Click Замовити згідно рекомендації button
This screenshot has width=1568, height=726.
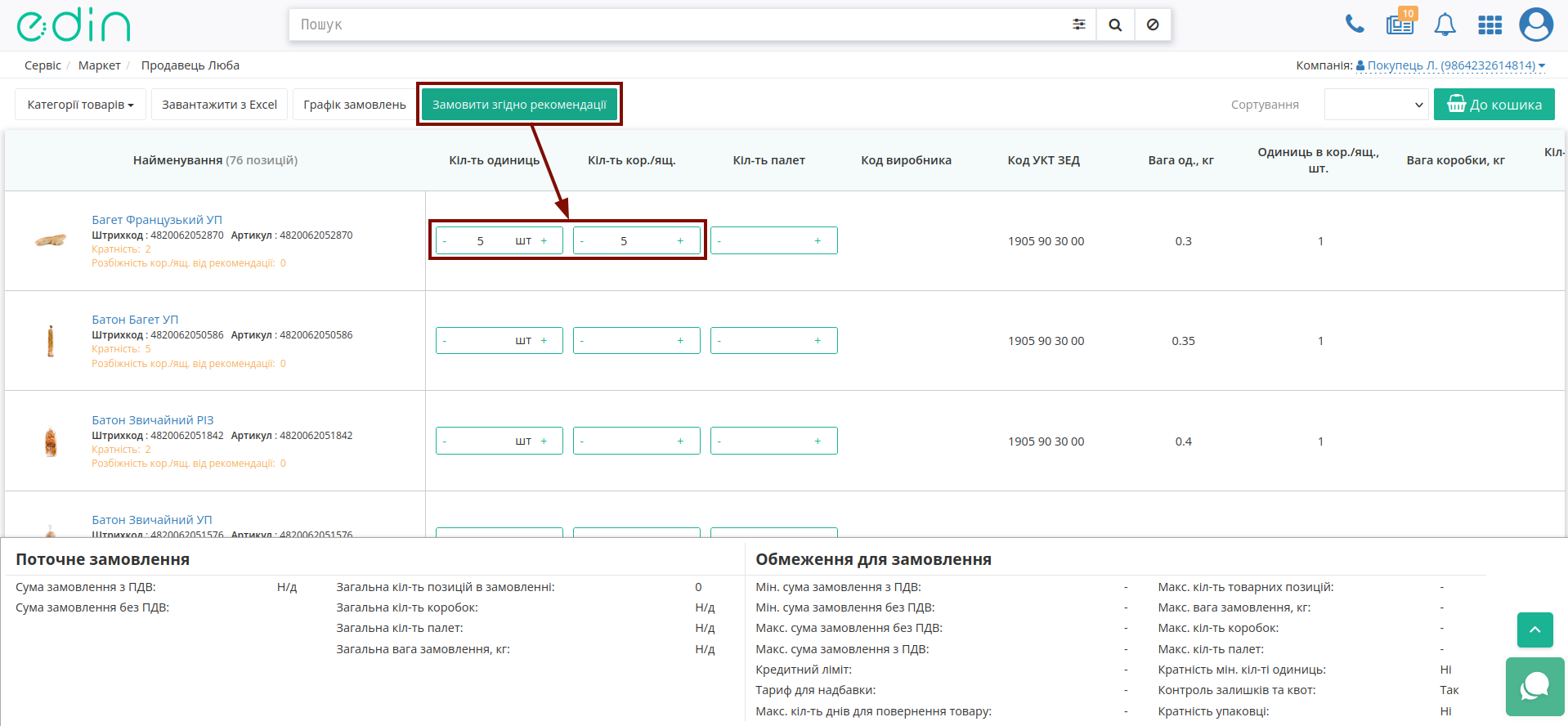[519, 105]
